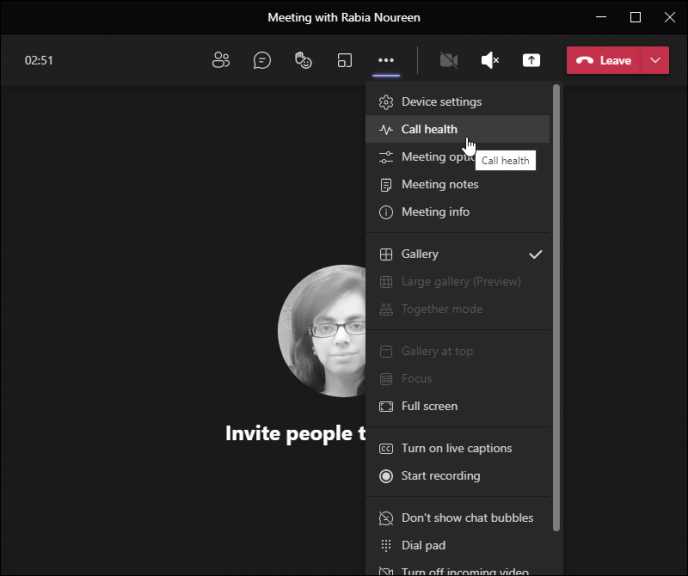
Task: Open Device settings from menu
Action: pos(457,102)
